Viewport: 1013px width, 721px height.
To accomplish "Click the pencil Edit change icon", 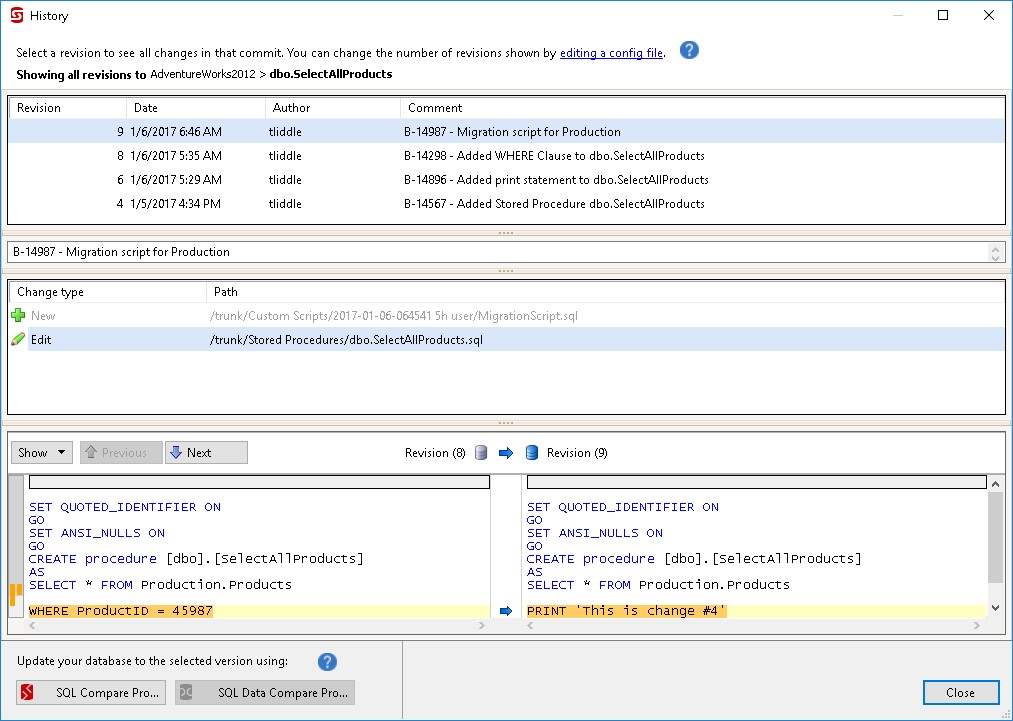I will [x=18, y=340].
